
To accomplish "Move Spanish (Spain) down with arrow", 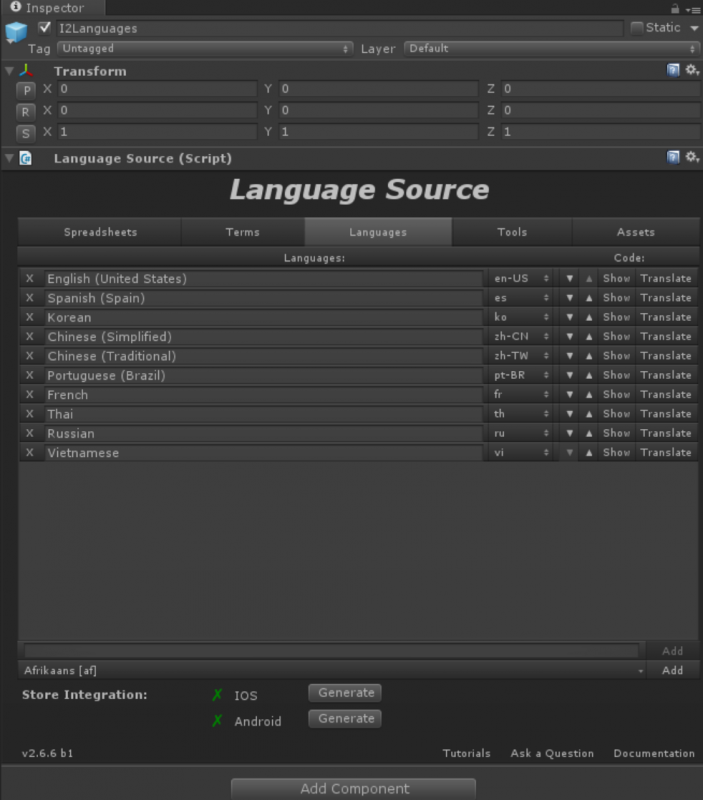I will click(x=569, y=298).
